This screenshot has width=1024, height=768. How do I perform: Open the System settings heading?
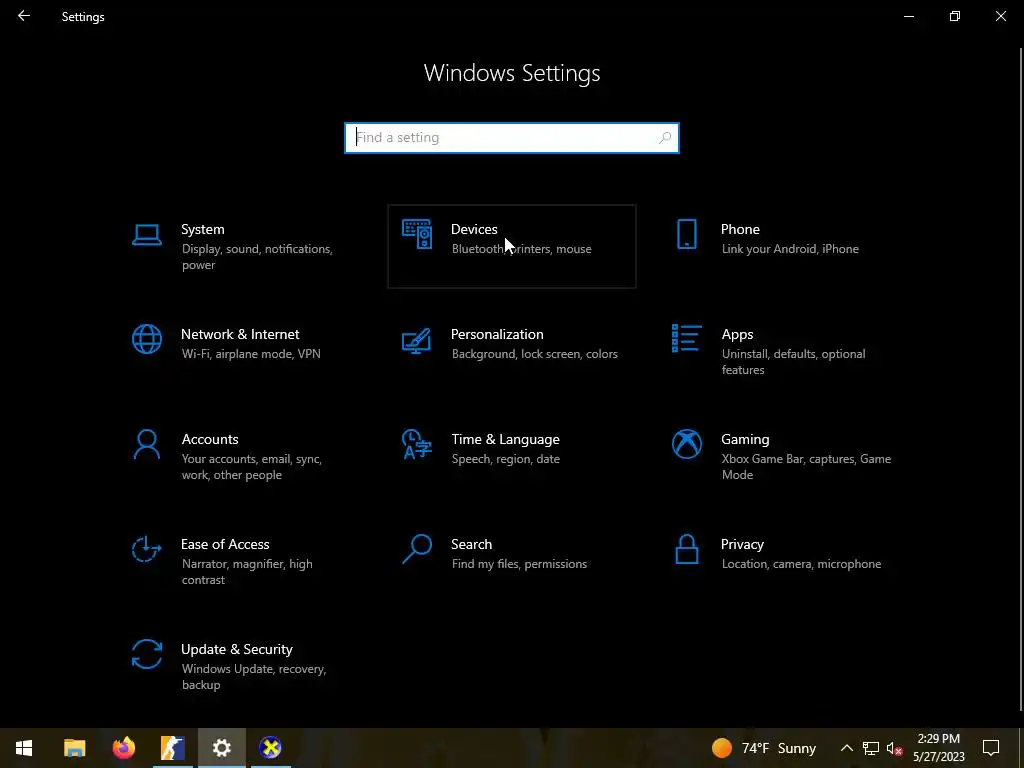click(202, 229)
